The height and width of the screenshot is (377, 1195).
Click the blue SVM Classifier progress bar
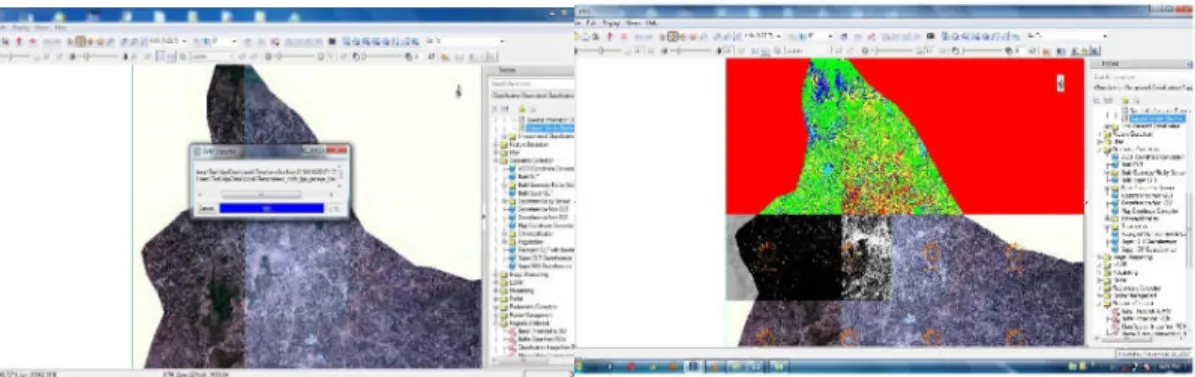tap(271, 208)
